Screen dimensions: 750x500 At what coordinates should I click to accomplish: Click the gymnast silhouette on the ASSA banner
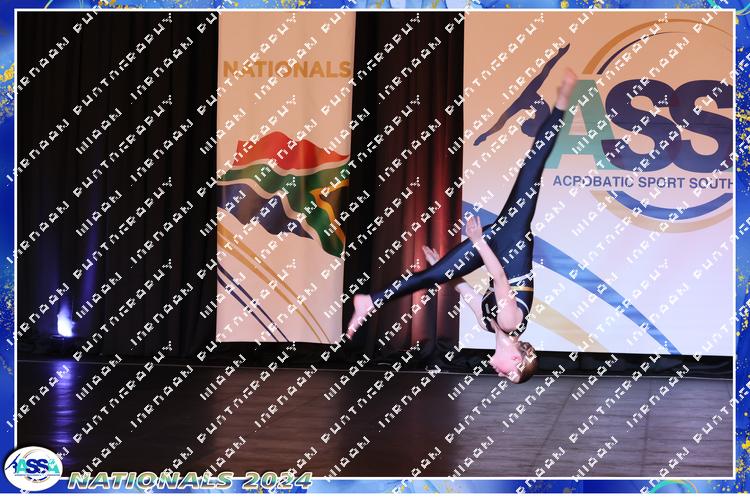[x=522, y=96]
